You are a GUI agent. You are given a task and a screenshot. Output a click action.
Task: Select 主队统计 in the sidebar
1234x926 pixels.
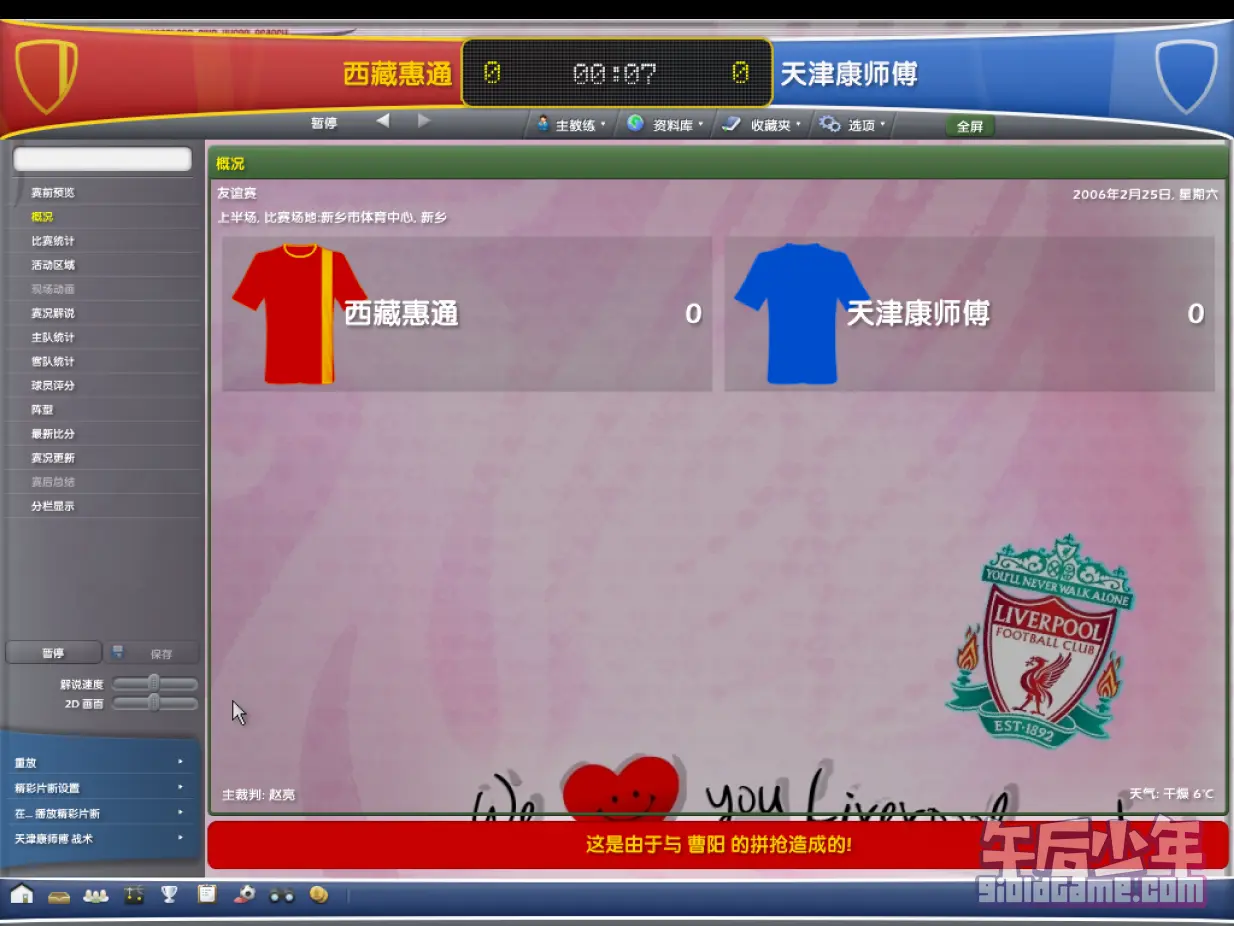(x=105, y=337)
